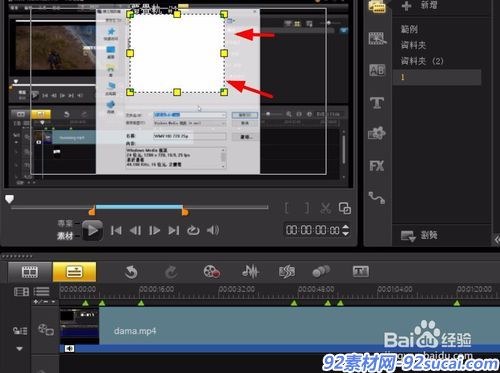500x373 pixels.
Task: Open the Graphic library icon
Action: (x=377, y=133)
